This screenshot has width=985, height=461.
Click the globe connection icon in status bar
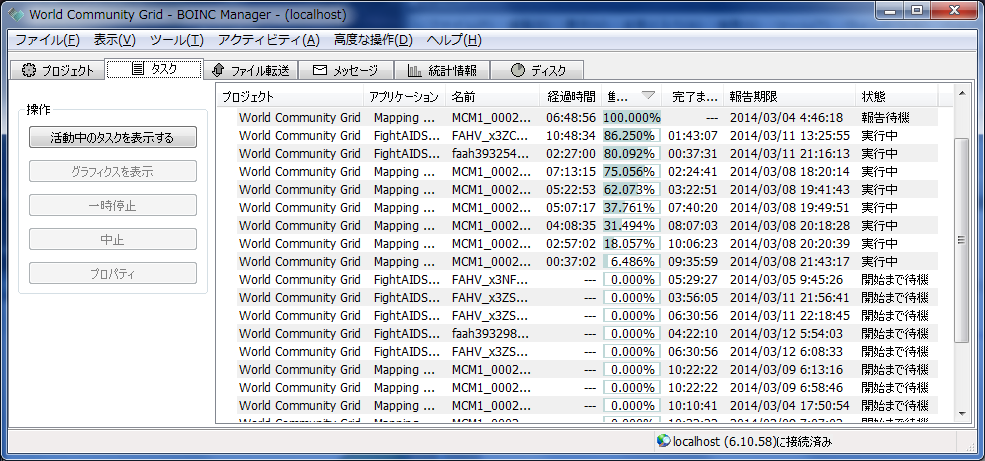tap(663, 441)
